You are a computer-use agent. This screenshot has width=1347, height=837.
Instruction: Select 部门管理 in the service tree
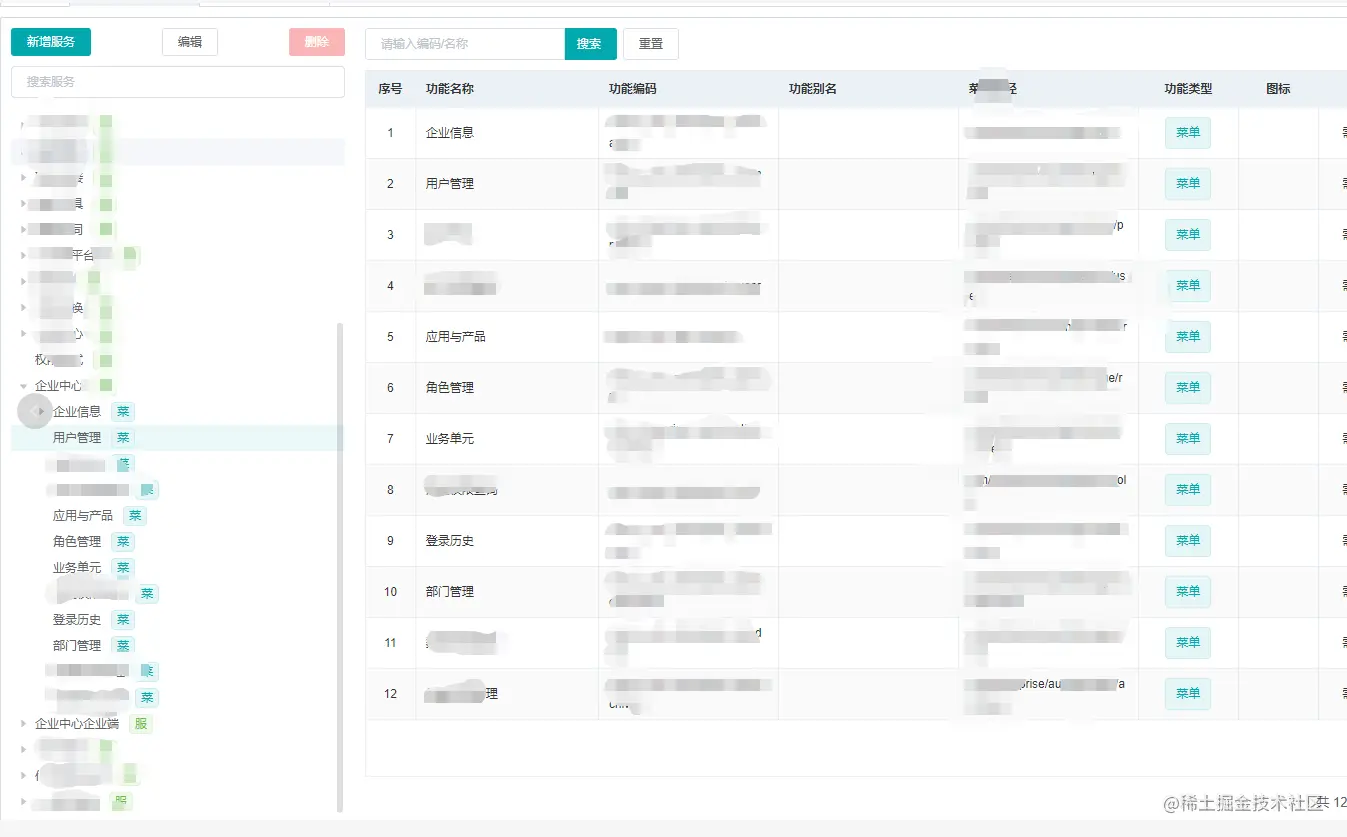click(x=77, y=646)
